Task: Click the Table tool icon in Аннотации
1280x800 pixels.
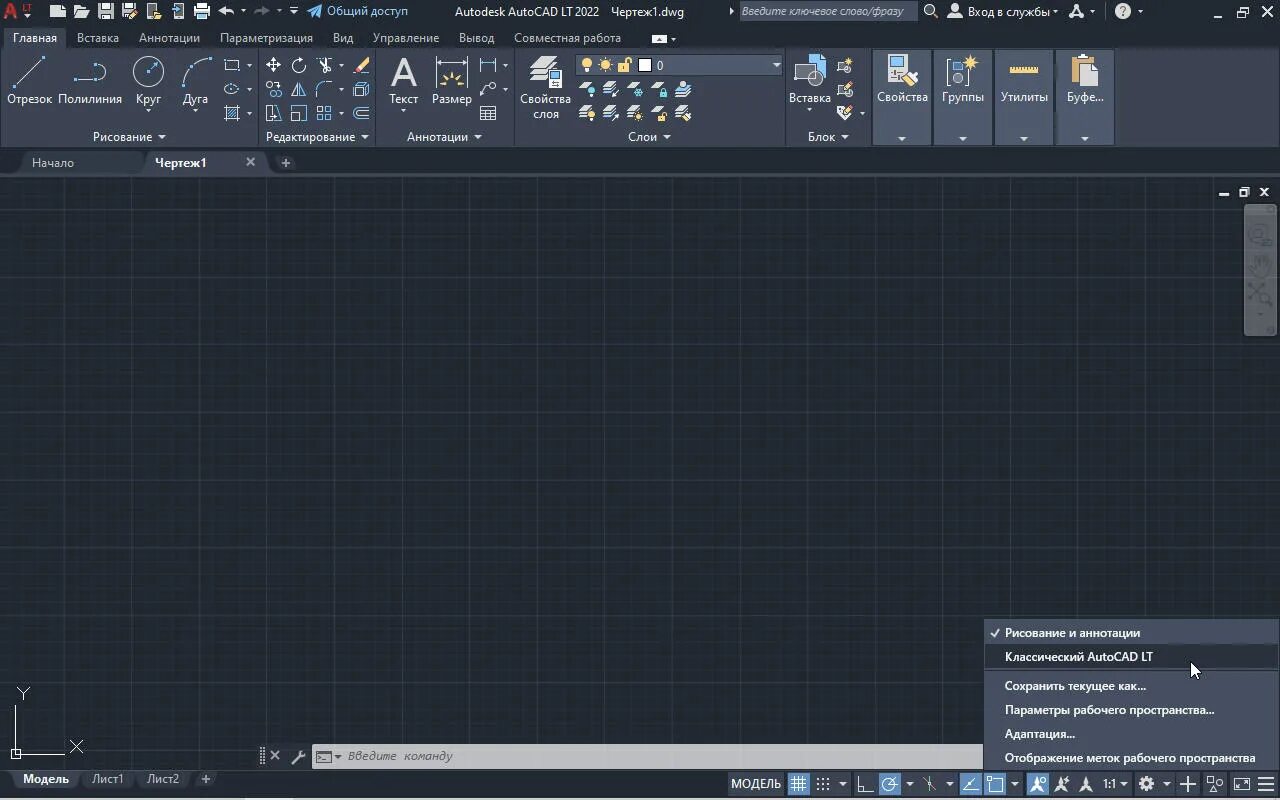Action: tap(488, 113)
